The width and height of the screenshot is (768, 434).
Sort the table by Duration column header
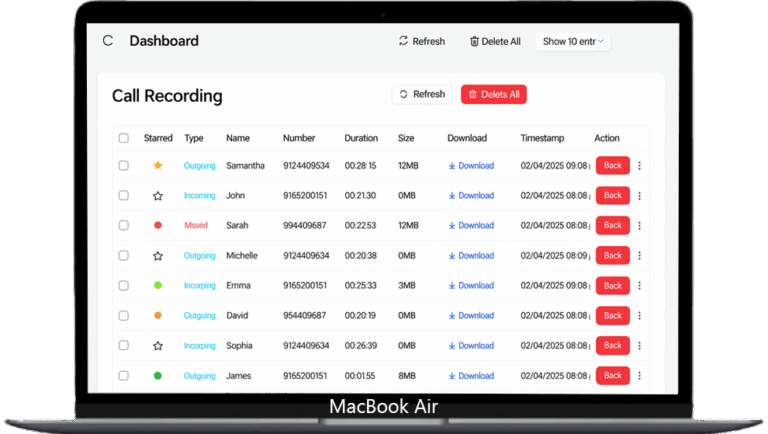point(361,138)
